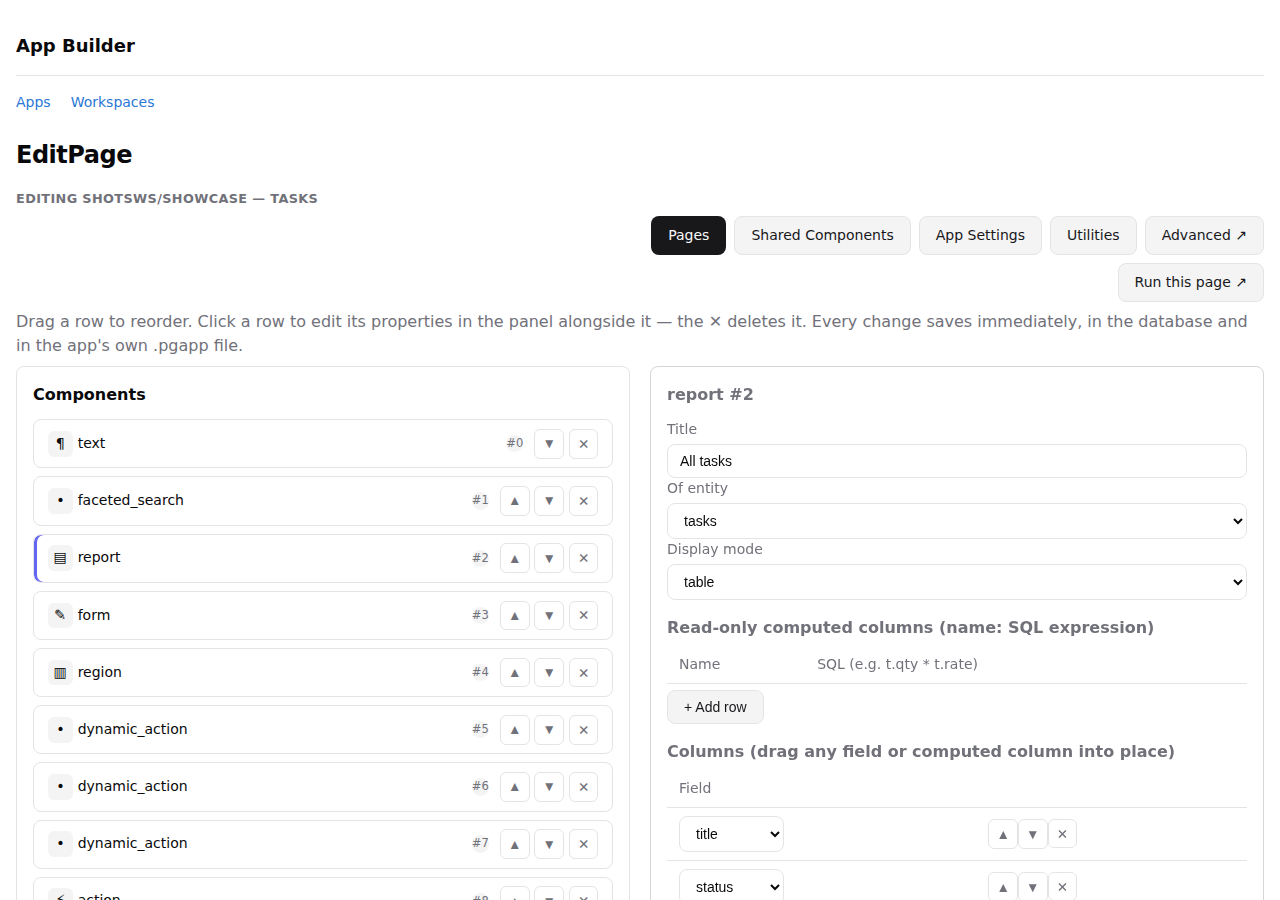Remove the title column
The image size is (1280, 900).
[x=1062, y=834]
